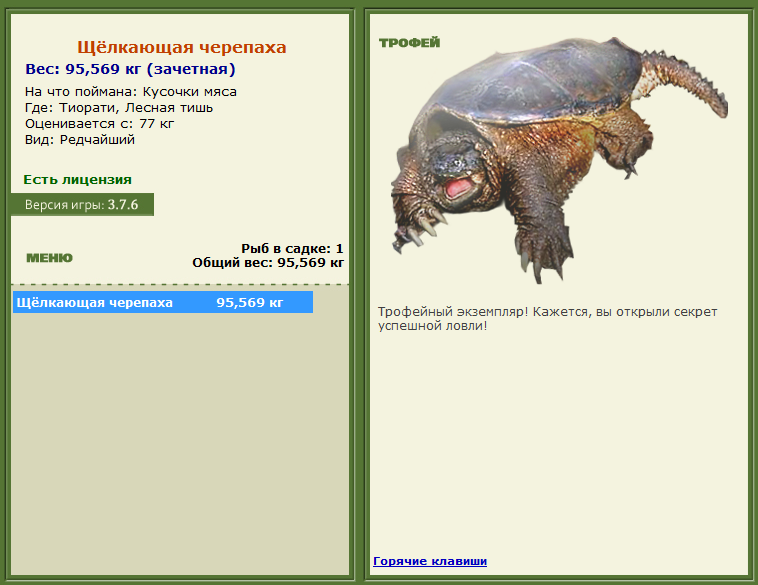Click the 'Есть лицензия' label
Image resolution: width=758 pixels, height=585 pixels.
77,179
